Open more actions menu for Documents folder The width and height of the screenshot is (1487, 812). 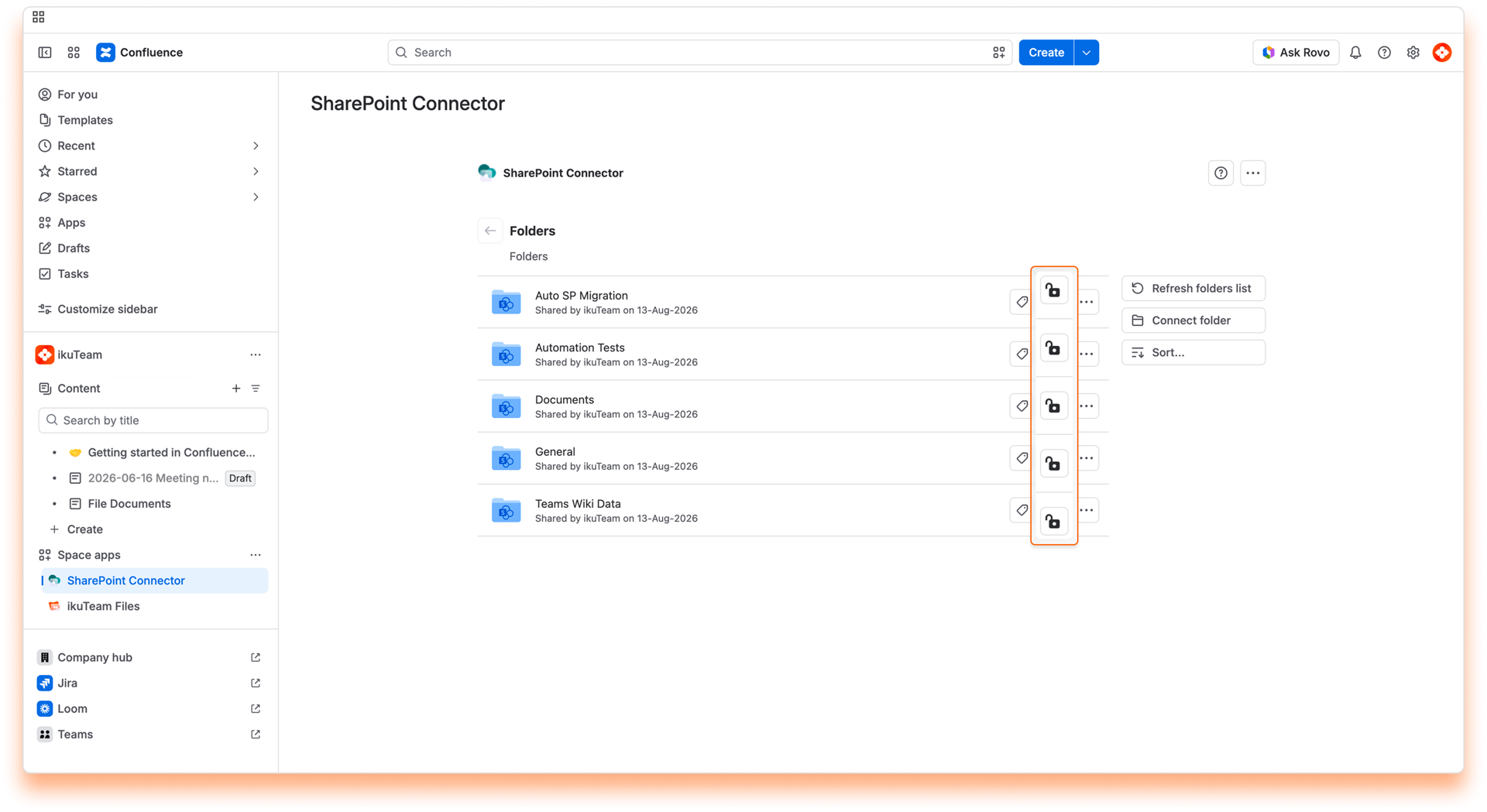point(1087,406)
